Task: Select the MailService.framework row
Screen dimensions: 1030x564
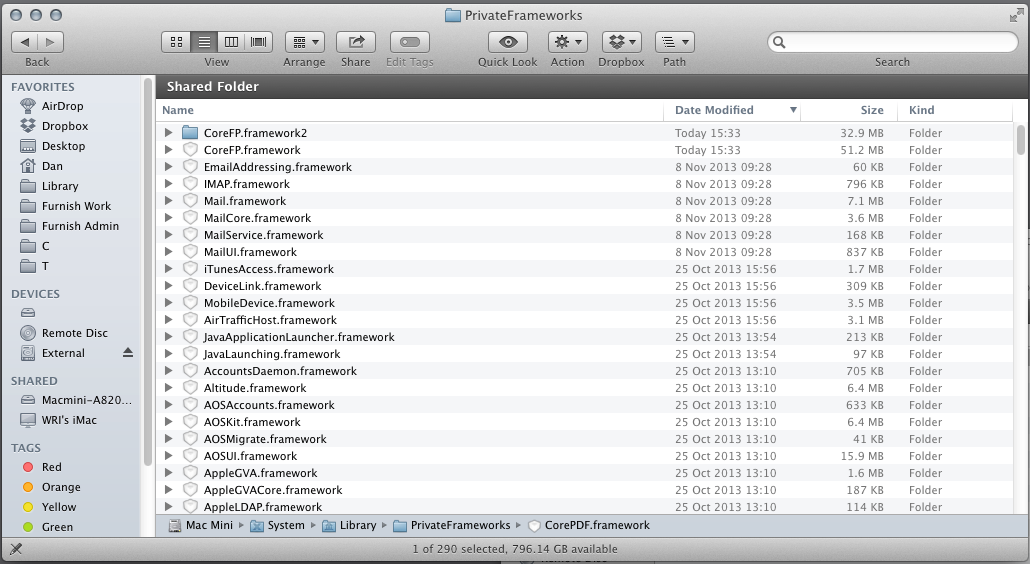Action: (585, 235)
